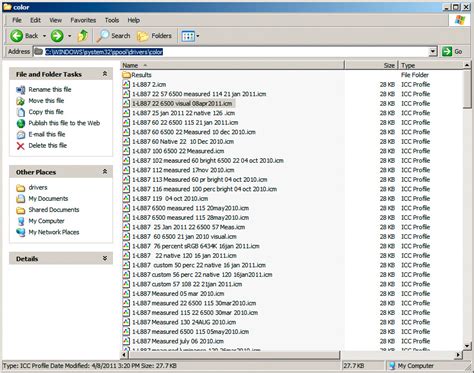Viewport: 474px width, 373px height.
Task: Open My Computer in Other Places
Action: 46,221
